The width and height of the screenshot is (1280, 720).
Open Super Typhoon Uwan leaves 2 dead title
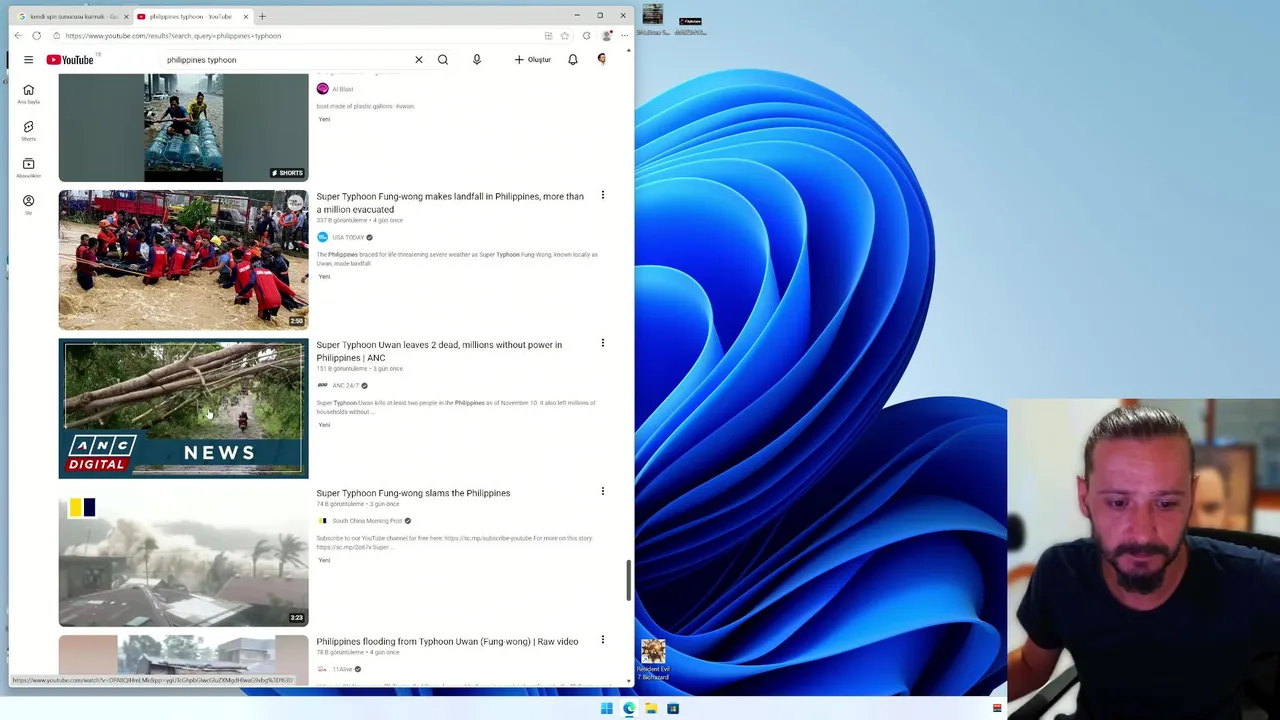(x=439, y=351)
